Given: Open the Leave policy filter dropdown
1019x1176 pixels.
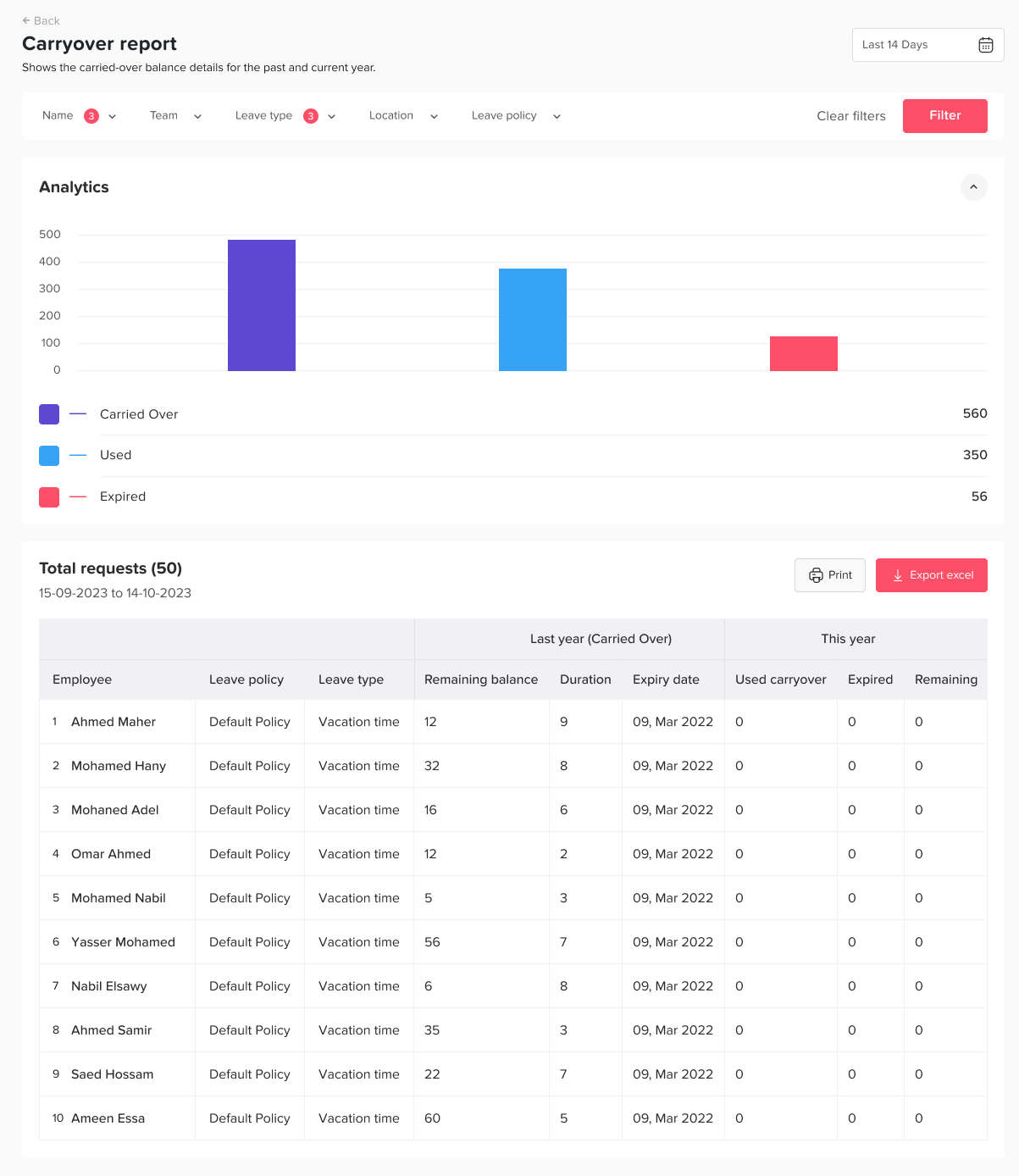Looking at the screenshot, I should click(557, 117).
